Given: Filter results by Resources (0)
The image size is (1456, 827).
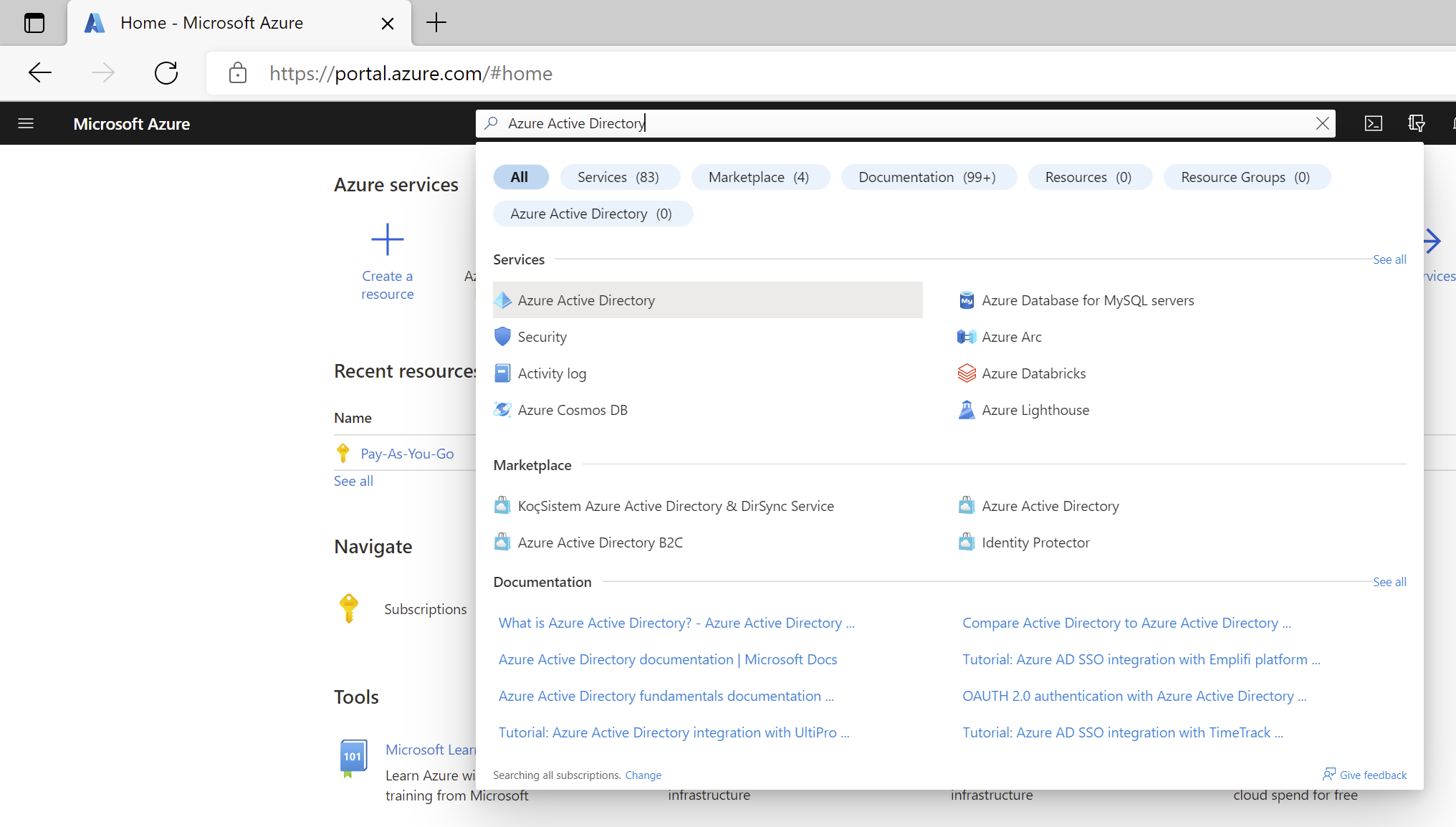Looking at the screenshot, I should [x=1090, y=177].
